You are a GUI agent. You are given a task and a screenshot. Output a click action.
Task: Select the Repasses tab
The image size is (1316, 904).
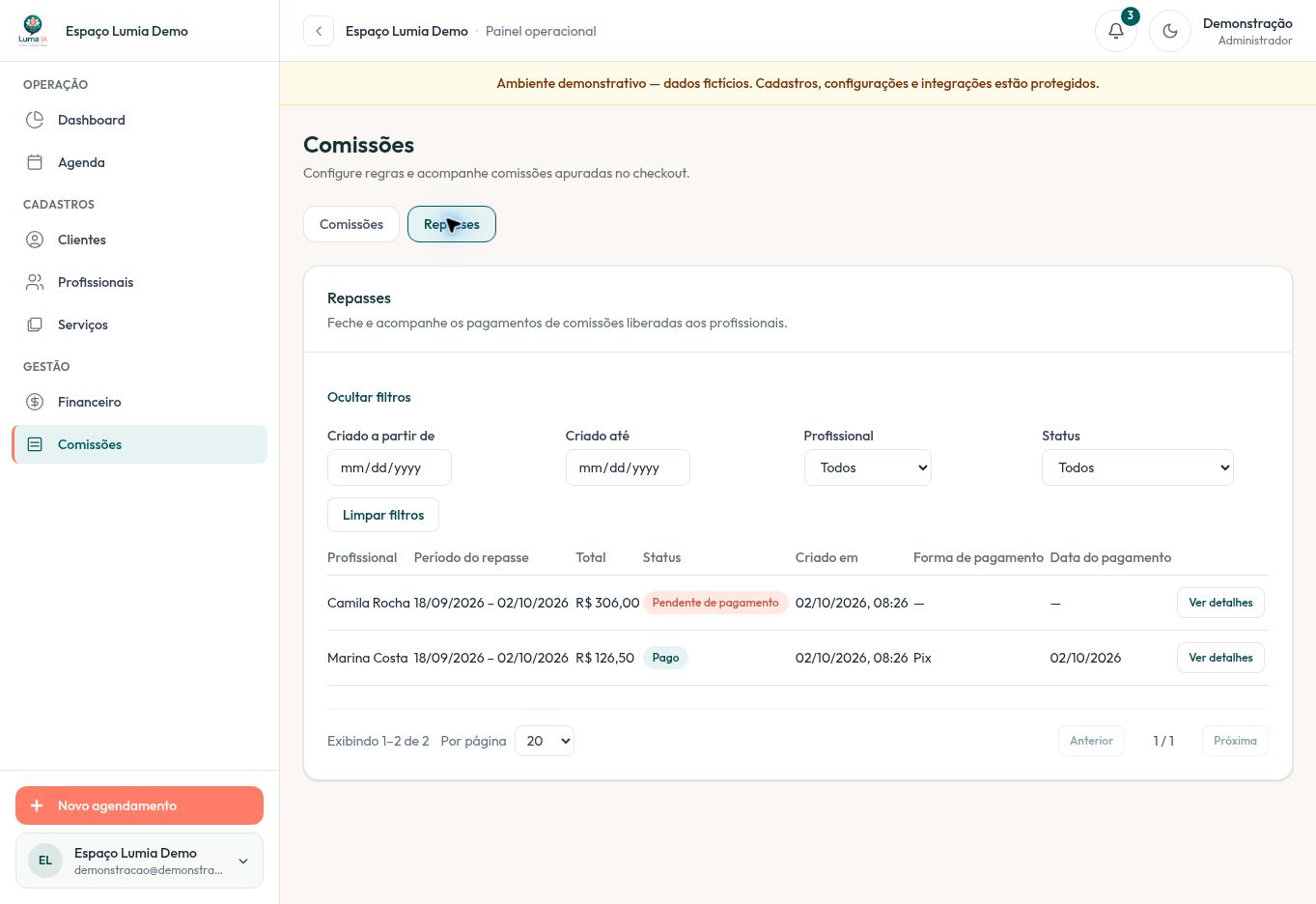[x=452, y=224]
